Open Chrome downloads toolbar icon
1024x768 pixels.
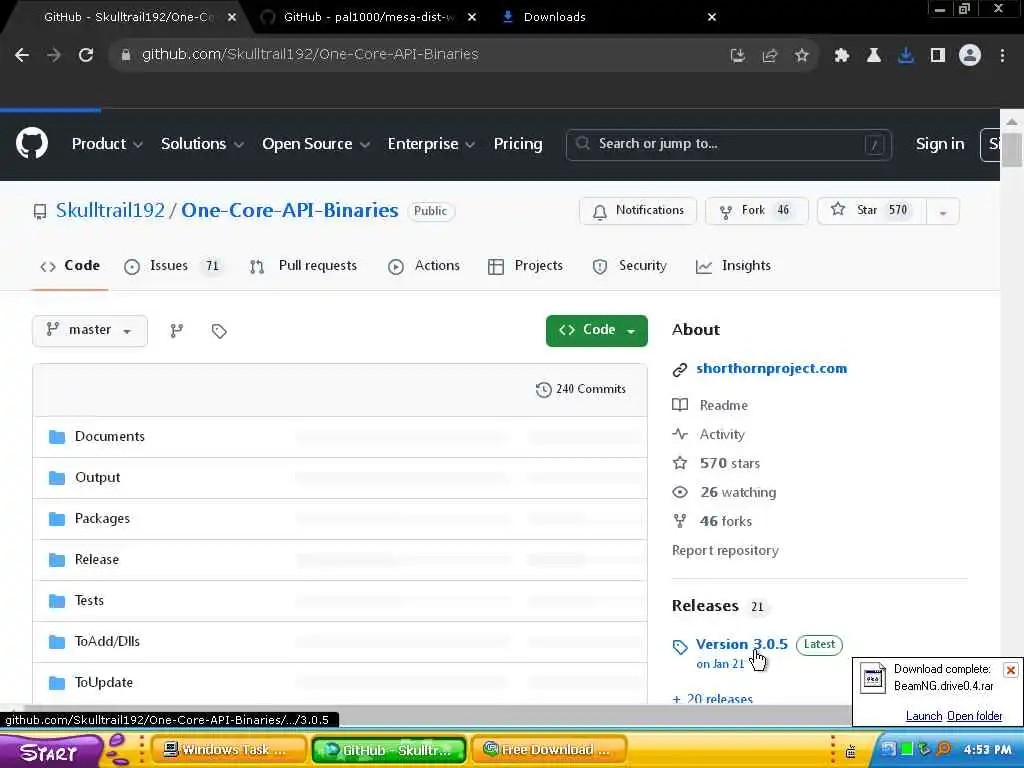pyautogui.click(x=906, y=56)
